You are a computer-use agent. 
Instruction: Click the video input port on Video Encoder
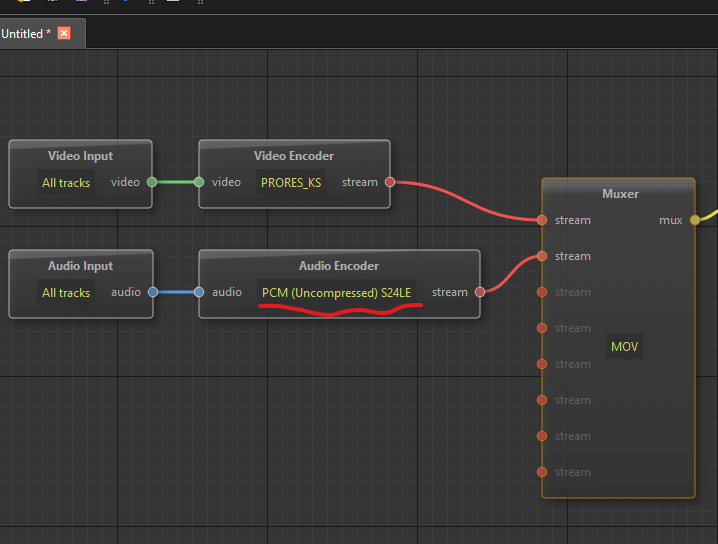pos(199,182)
